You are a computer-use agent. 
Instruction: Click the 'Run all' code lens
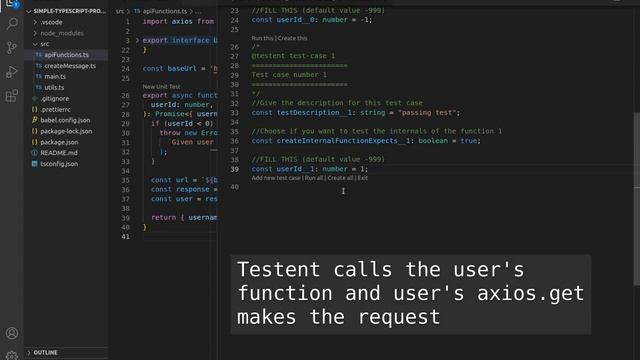pos(314,178)
